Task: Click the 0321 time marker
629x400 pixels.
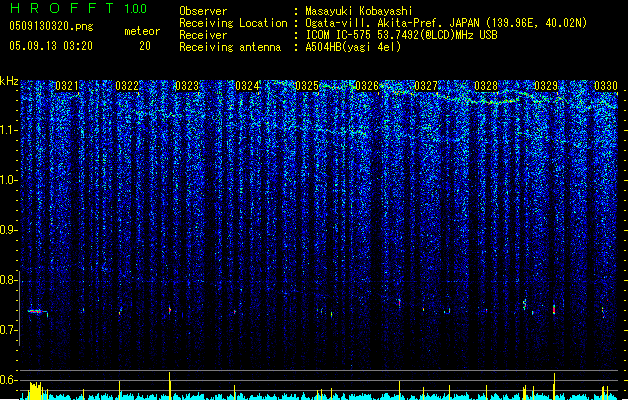Action: (x=67, y=86)
